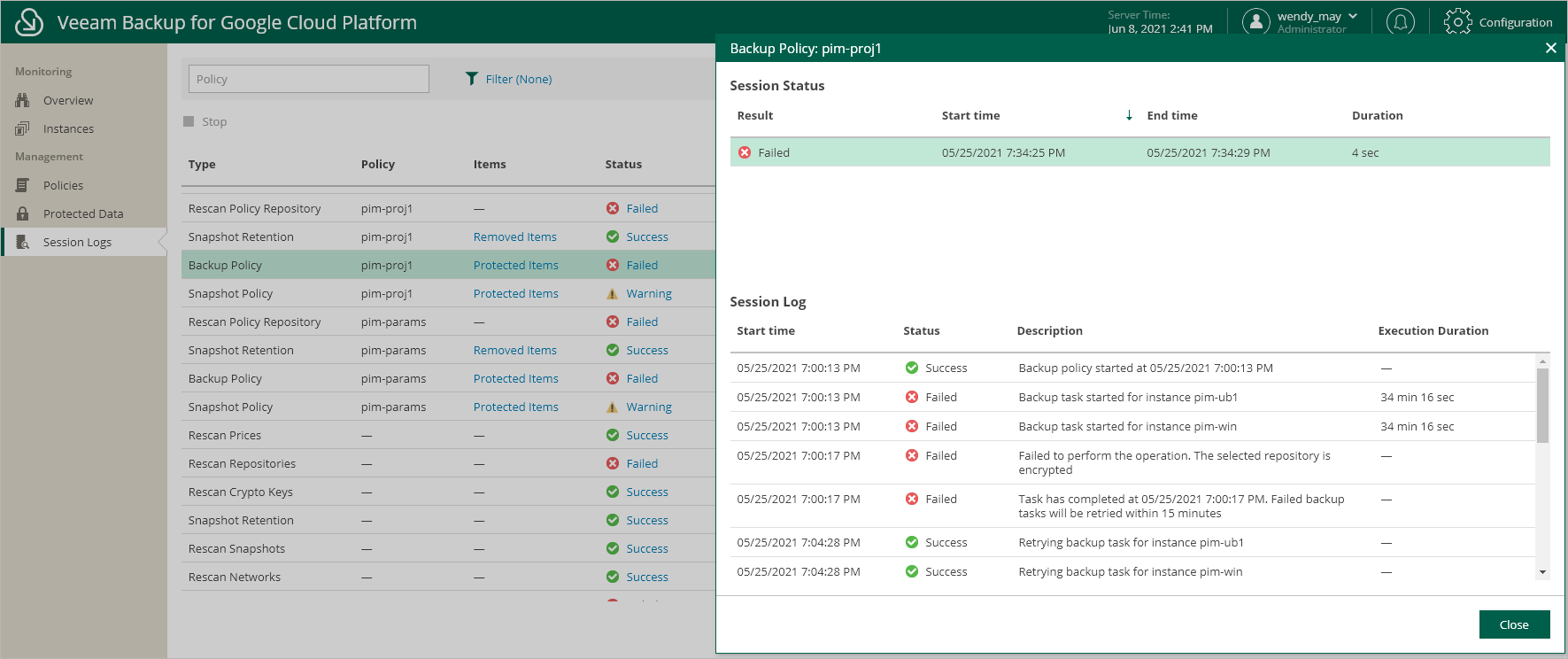This screenshot has width=1568, height=659.
Task: Open Policies in the sidebar
Action: [63, 185]
